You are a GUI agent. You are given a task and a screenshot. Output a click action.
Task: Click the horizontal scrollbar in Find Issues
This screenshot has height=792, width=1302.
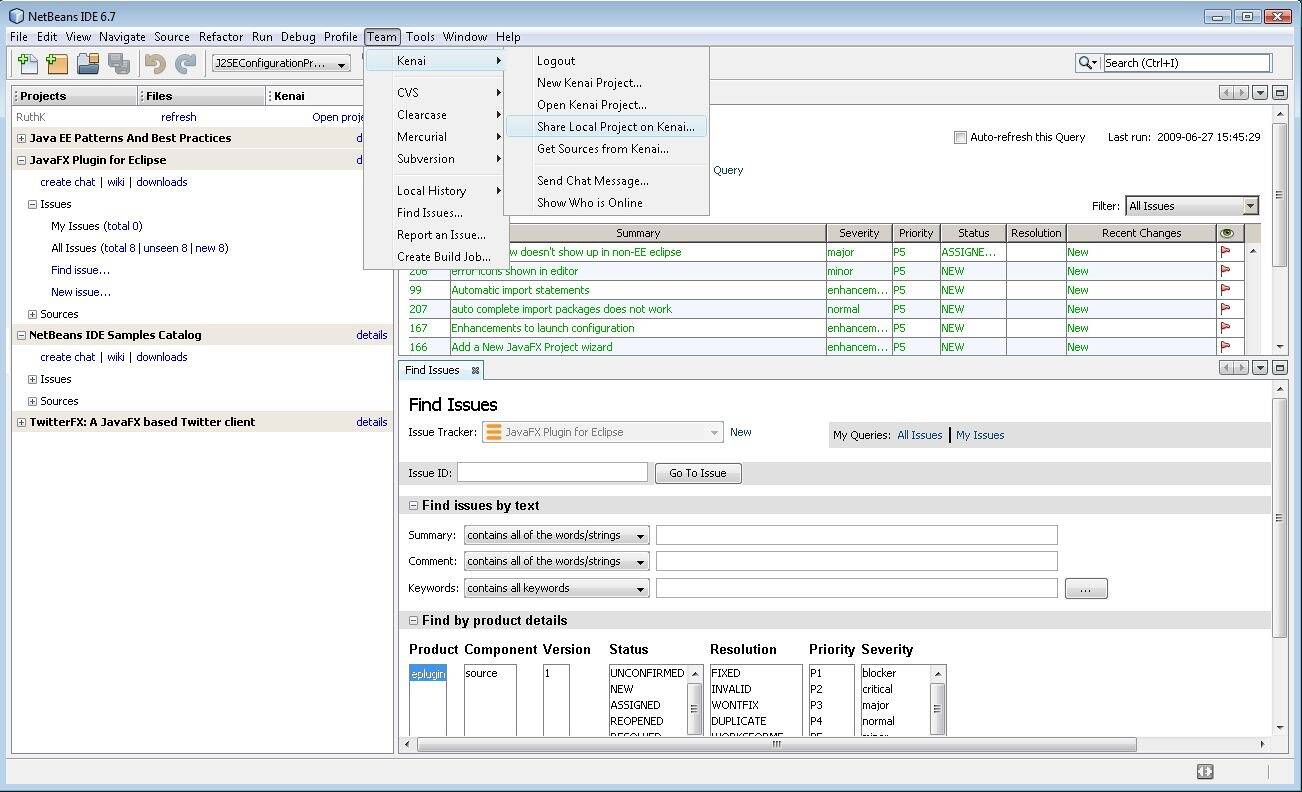(x=776, y=744)
